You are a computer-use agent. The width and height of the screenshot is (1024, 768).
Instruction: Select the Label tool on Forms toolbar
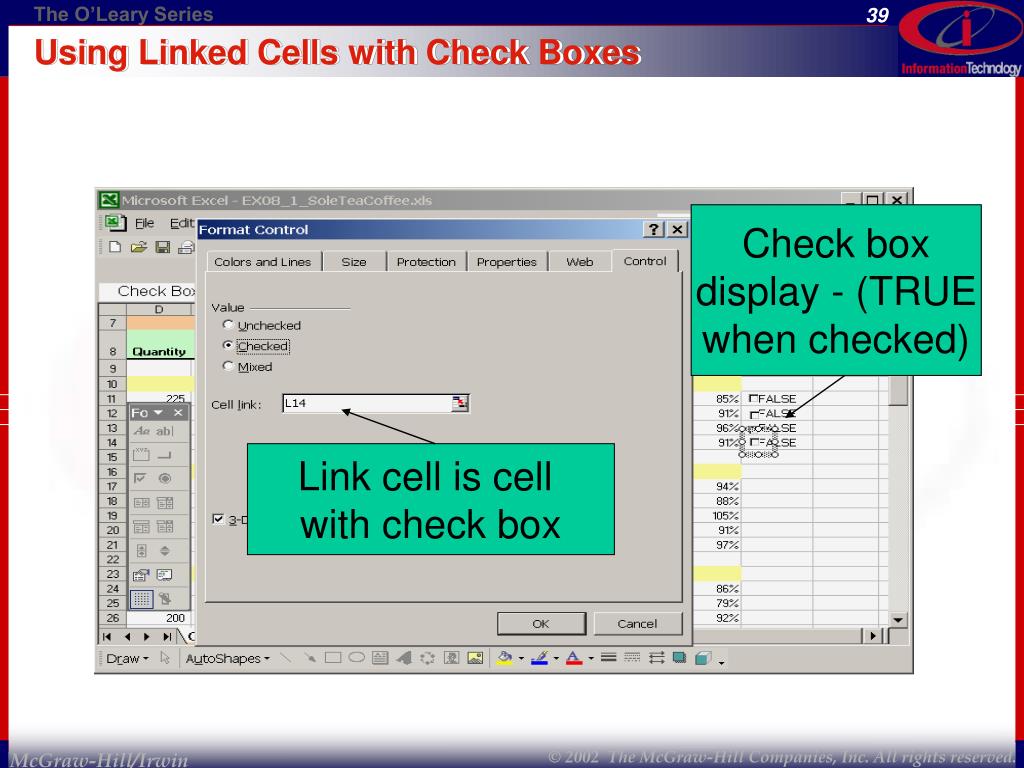point(142,431)
